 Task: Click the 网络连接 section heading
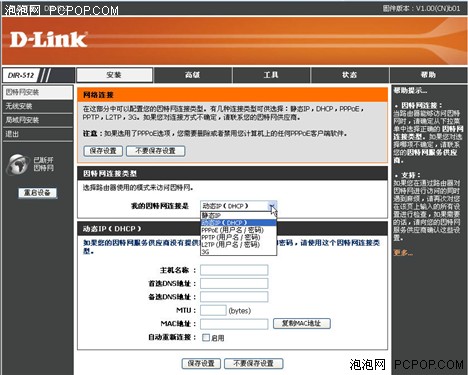coord(98,95)
